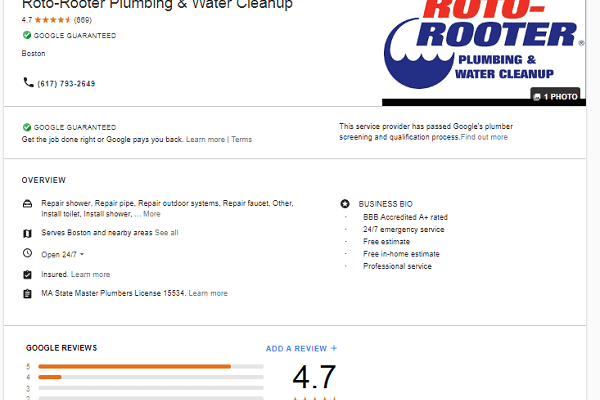The width and height of the screenshot is (600, 400).
Task: Click the license clipboard icon beside MA State Master Plumbers
Action: 28,294
